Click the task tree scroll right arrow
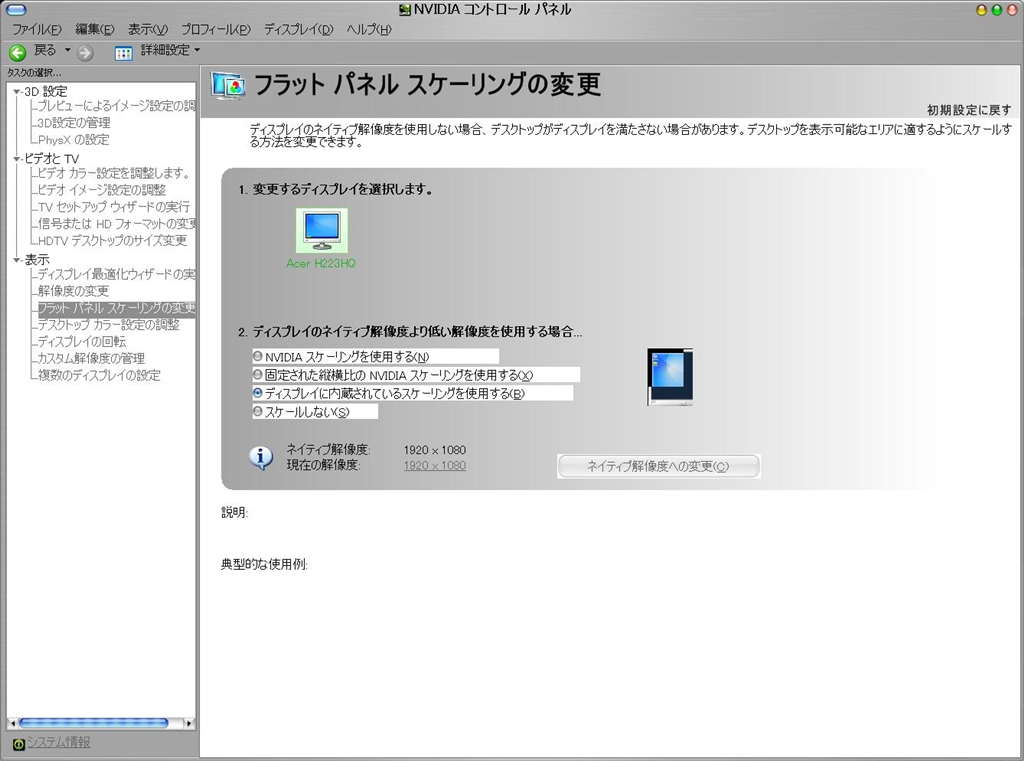 pos(189,723)
